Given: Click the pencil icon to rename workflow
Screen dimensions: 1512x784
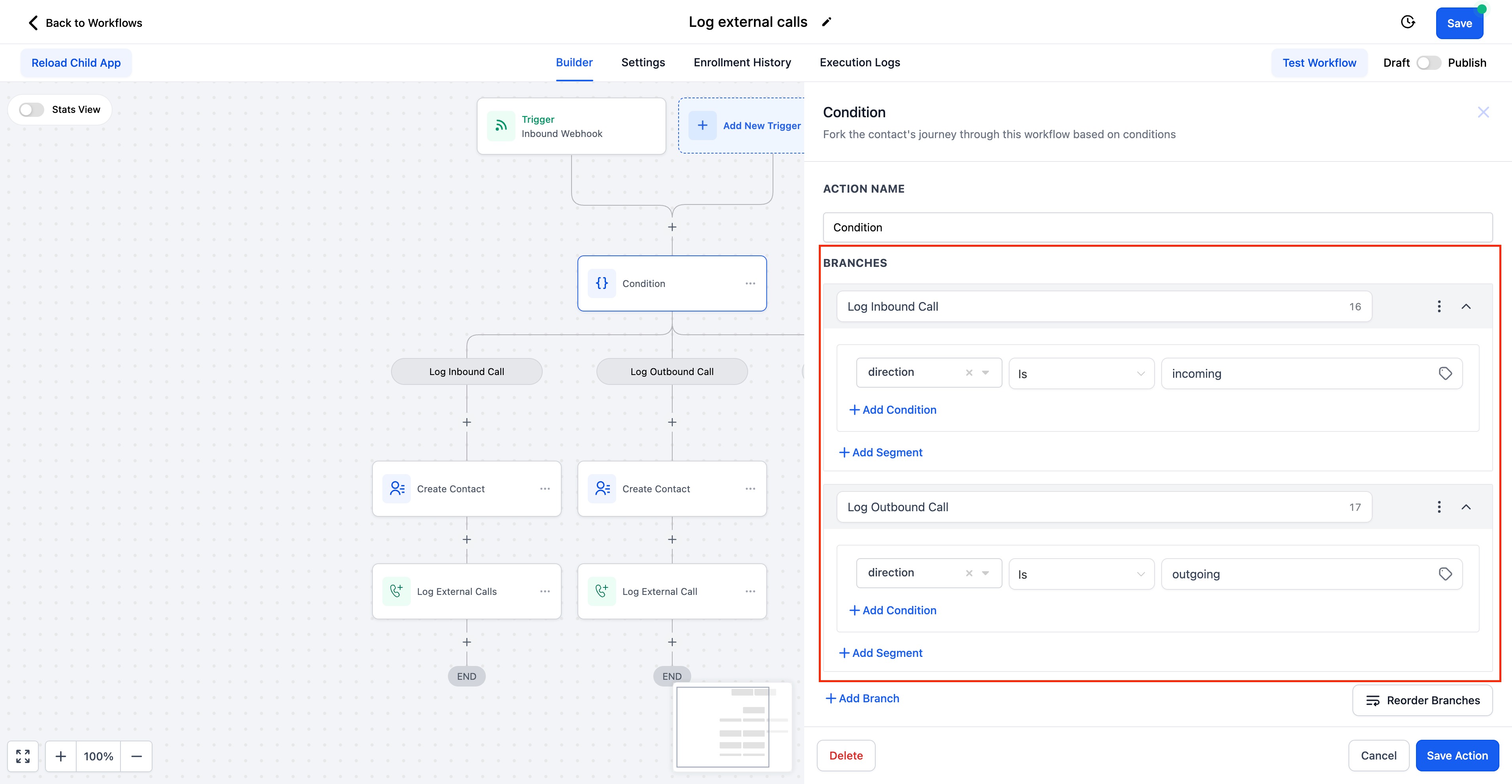Looking at the screenshot, I should click(x=826, y=22).
